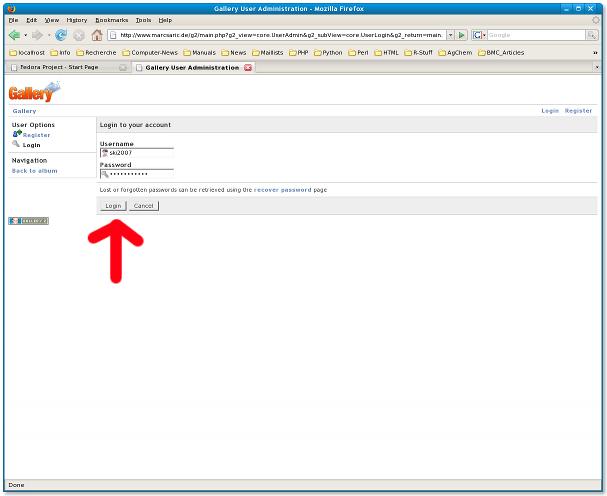Click the Gallery version badge in sidebar
Viewport: 607px width, 496px height.
[x=28, y=221]
